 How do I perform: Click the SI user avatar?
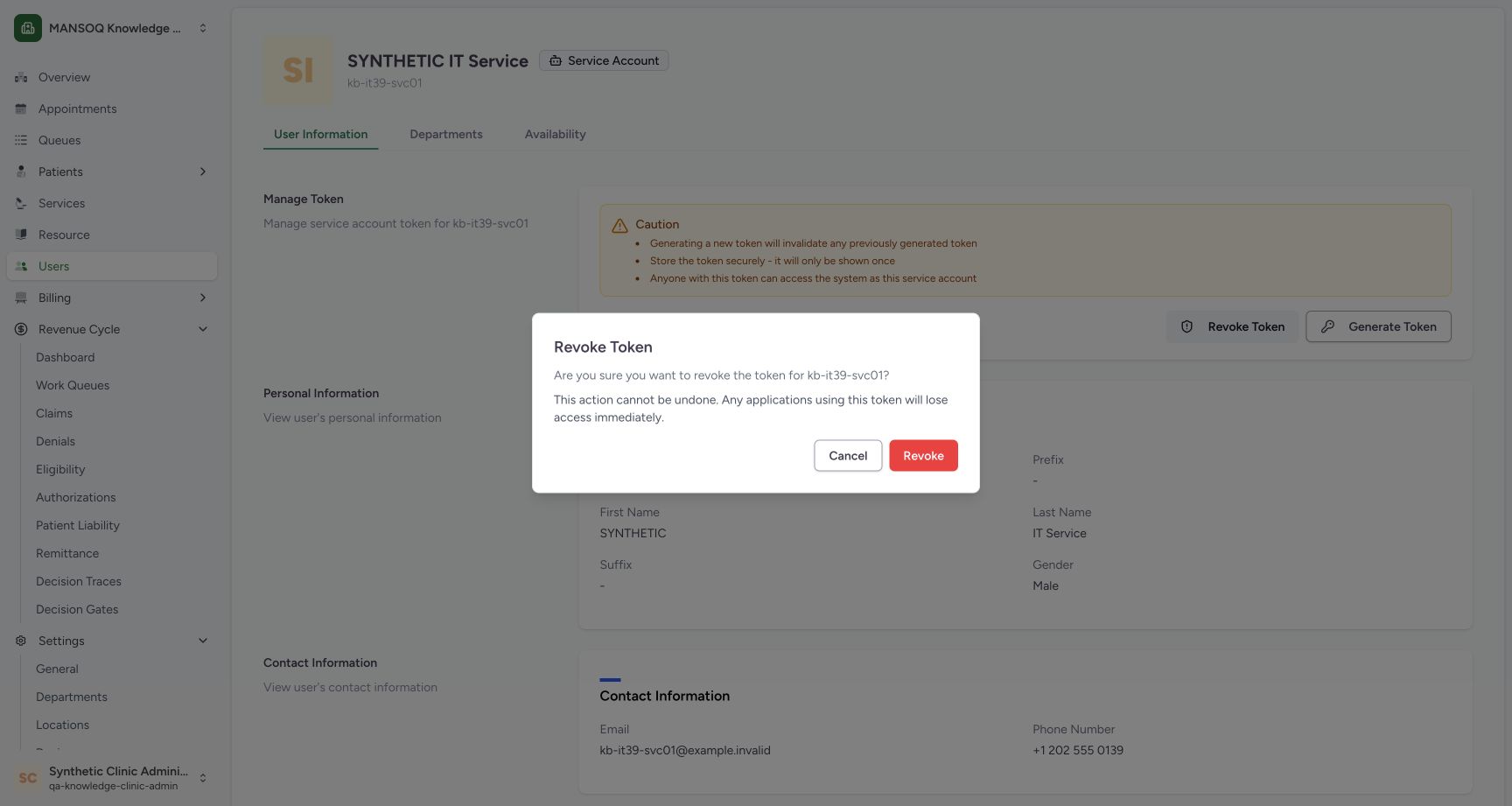click(x=297, y=70)
